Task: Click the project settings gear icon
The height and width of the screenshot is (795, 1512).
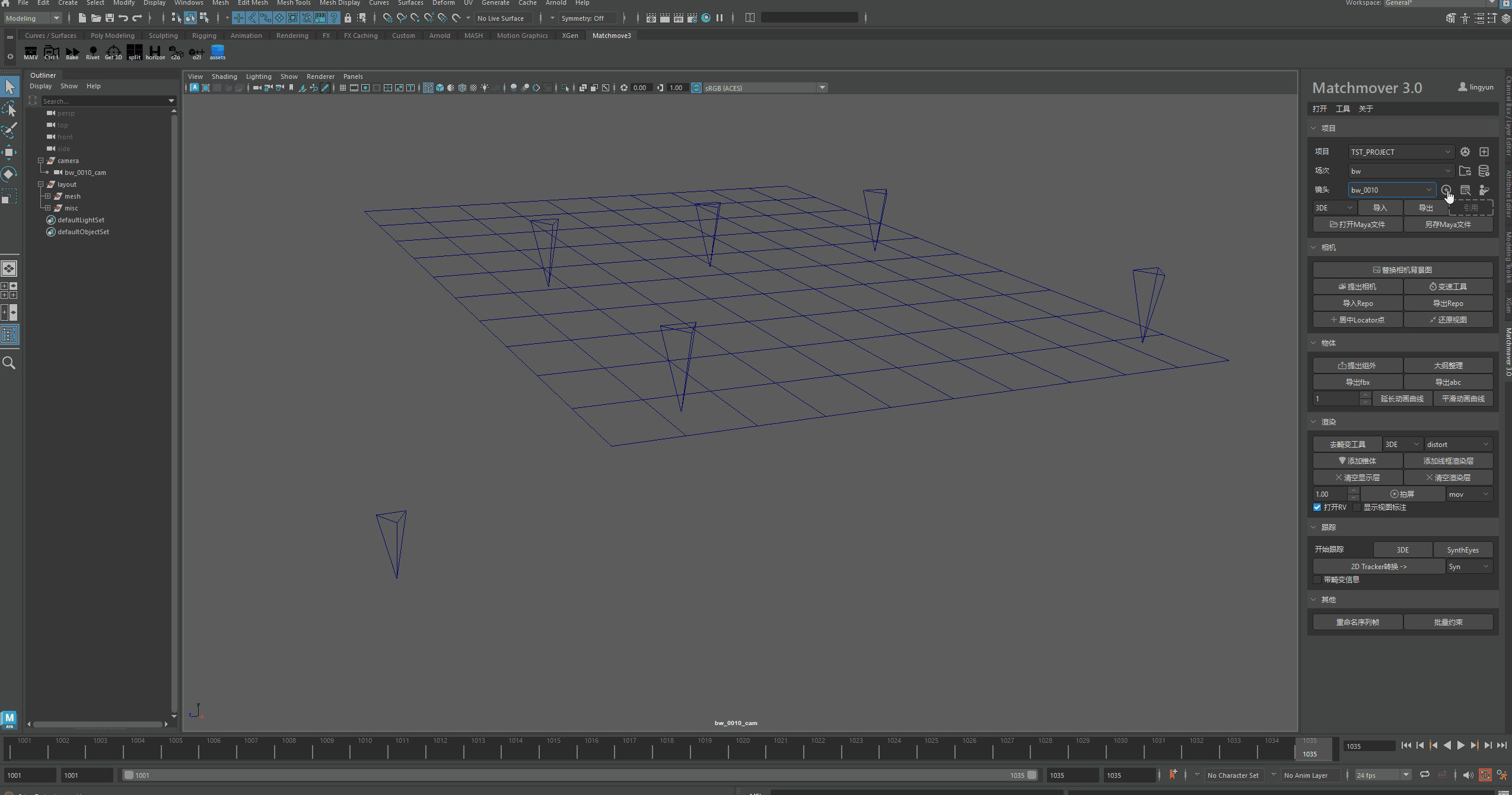Action: tap(1465, 152)
